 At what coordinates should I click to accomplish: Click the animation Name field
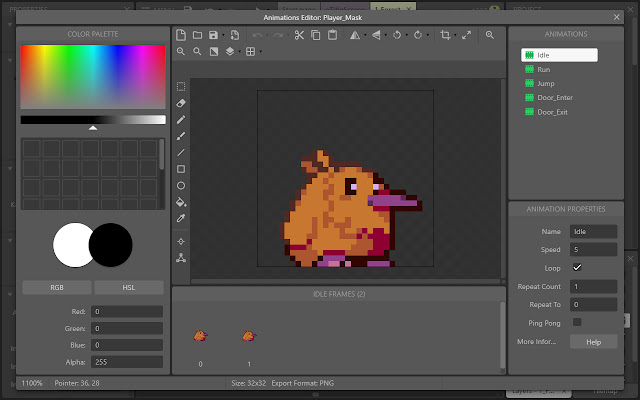593,231
